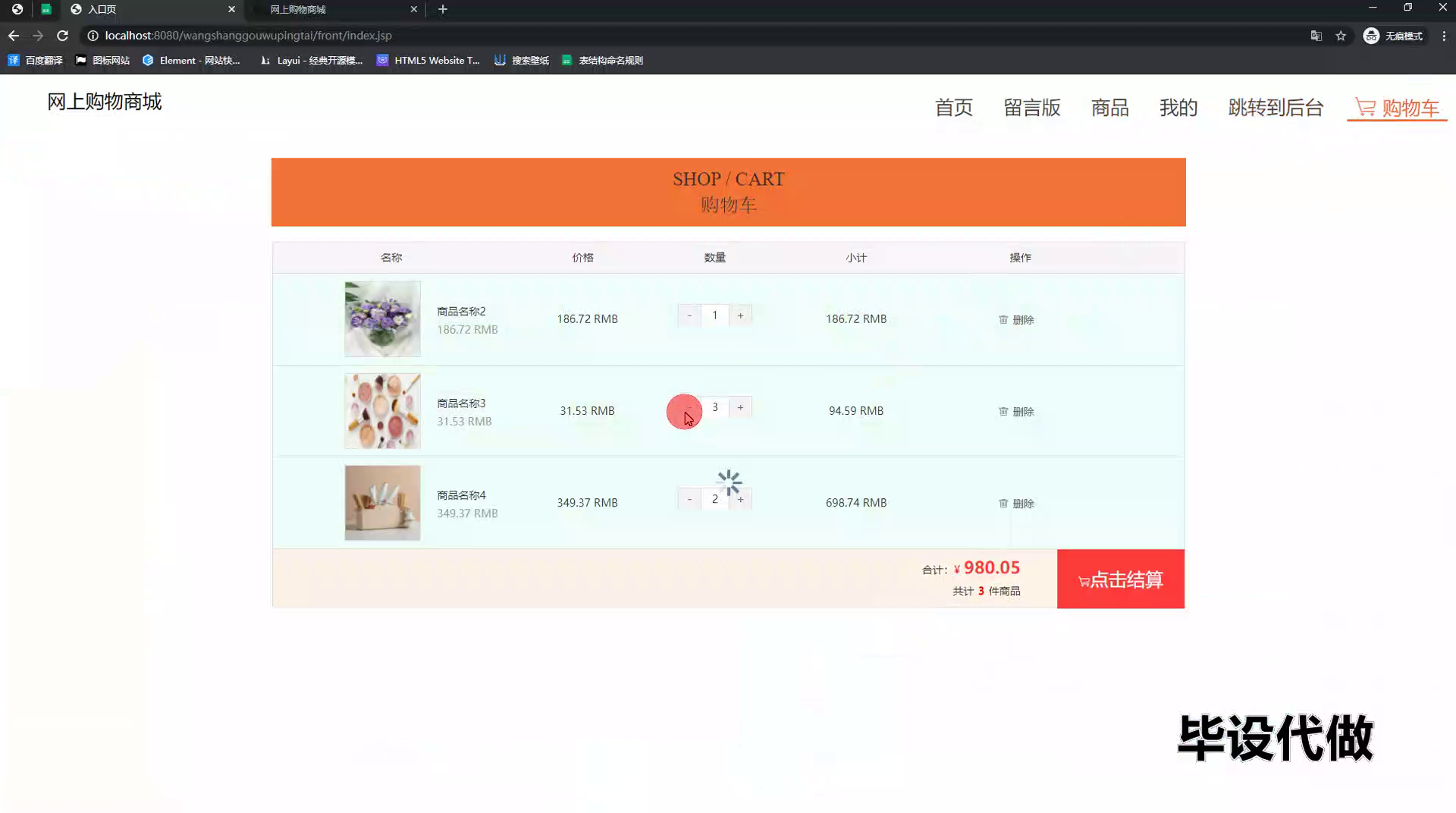Delete 商品名称4 from the cart

pyautogui.click(x=1016, y=504)
